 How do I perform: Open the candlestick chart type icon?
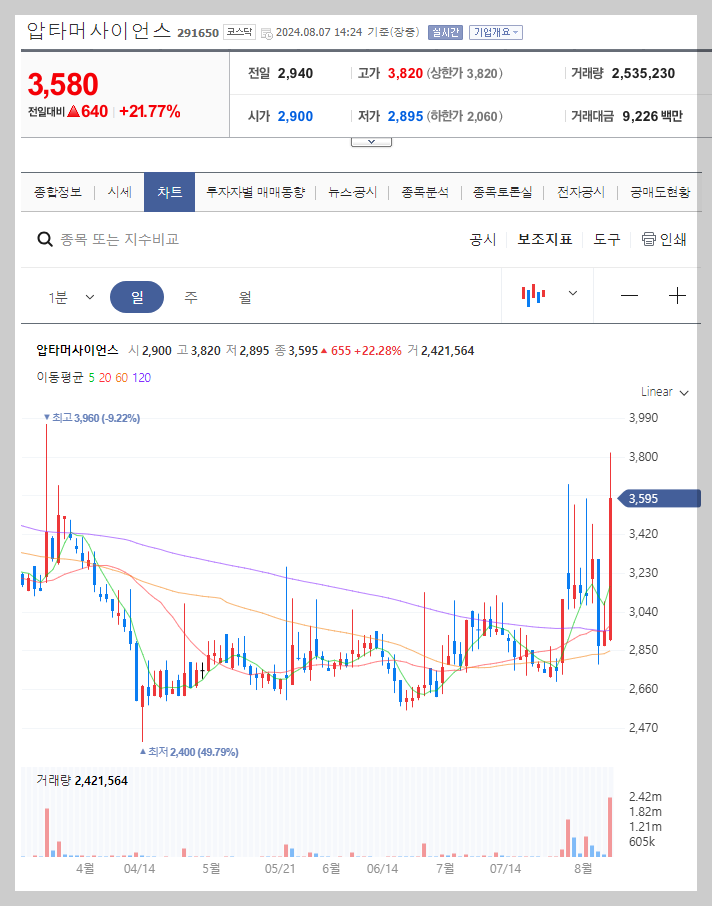(x=533, y=295)
